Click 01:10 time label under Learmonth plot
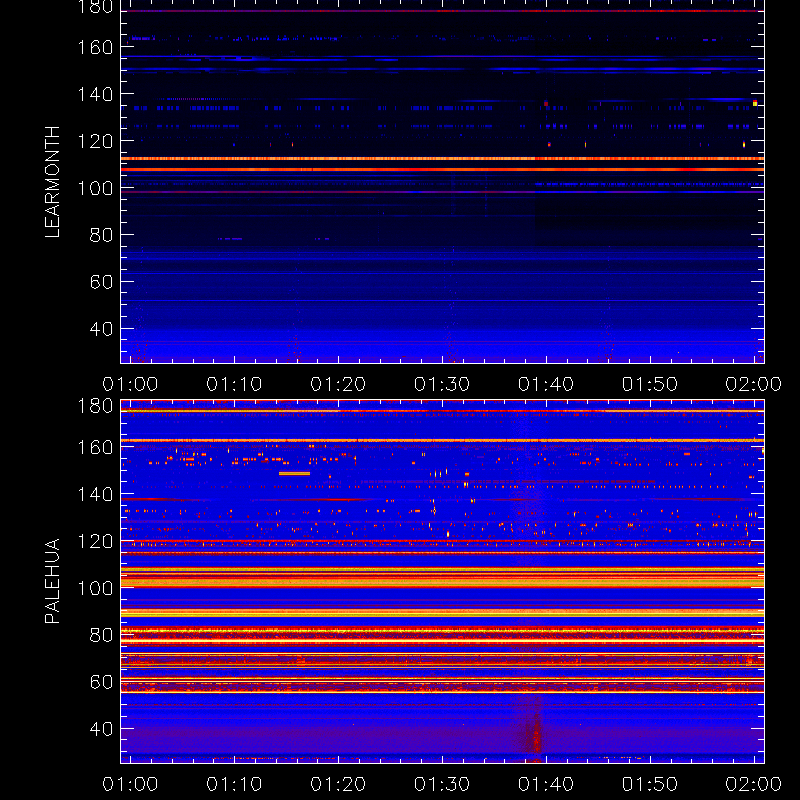The height and width of the screenshot is (800, 800). click(x=234, y=384)
